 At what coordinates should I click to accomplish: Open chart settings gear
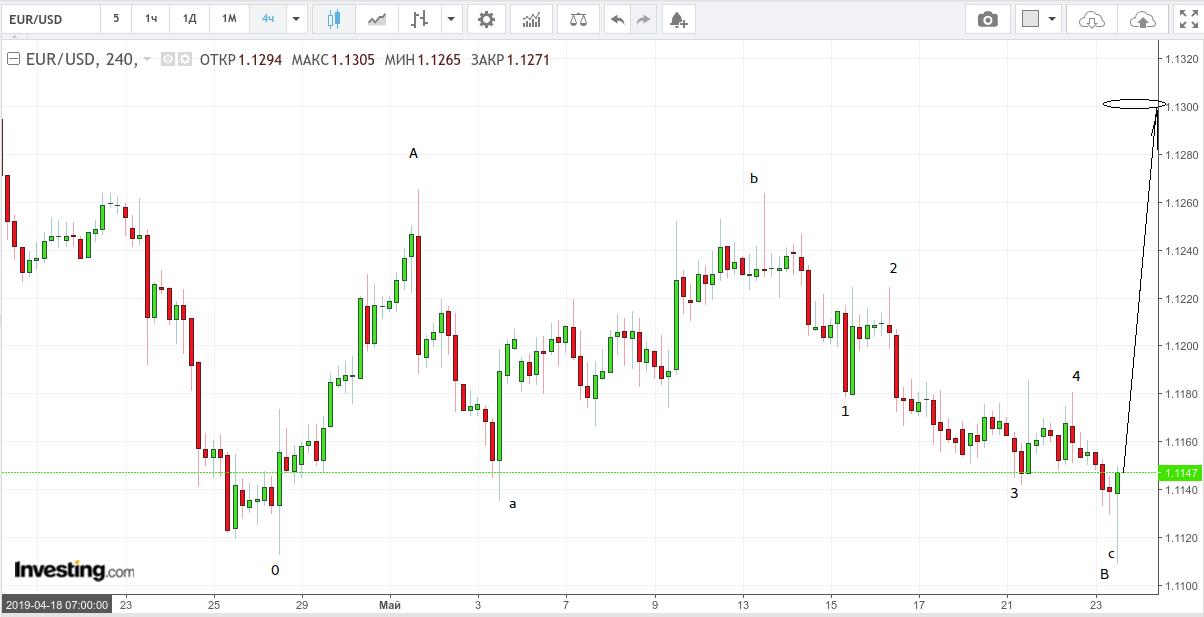(x=486, y=19)
